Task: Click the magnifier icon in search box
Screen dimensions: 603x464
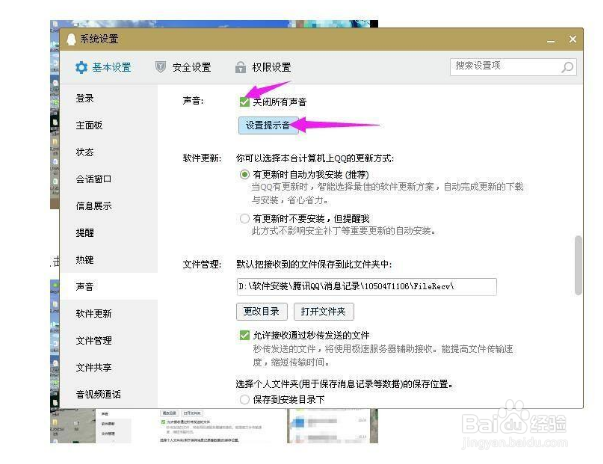Action: tap(567, 67)
